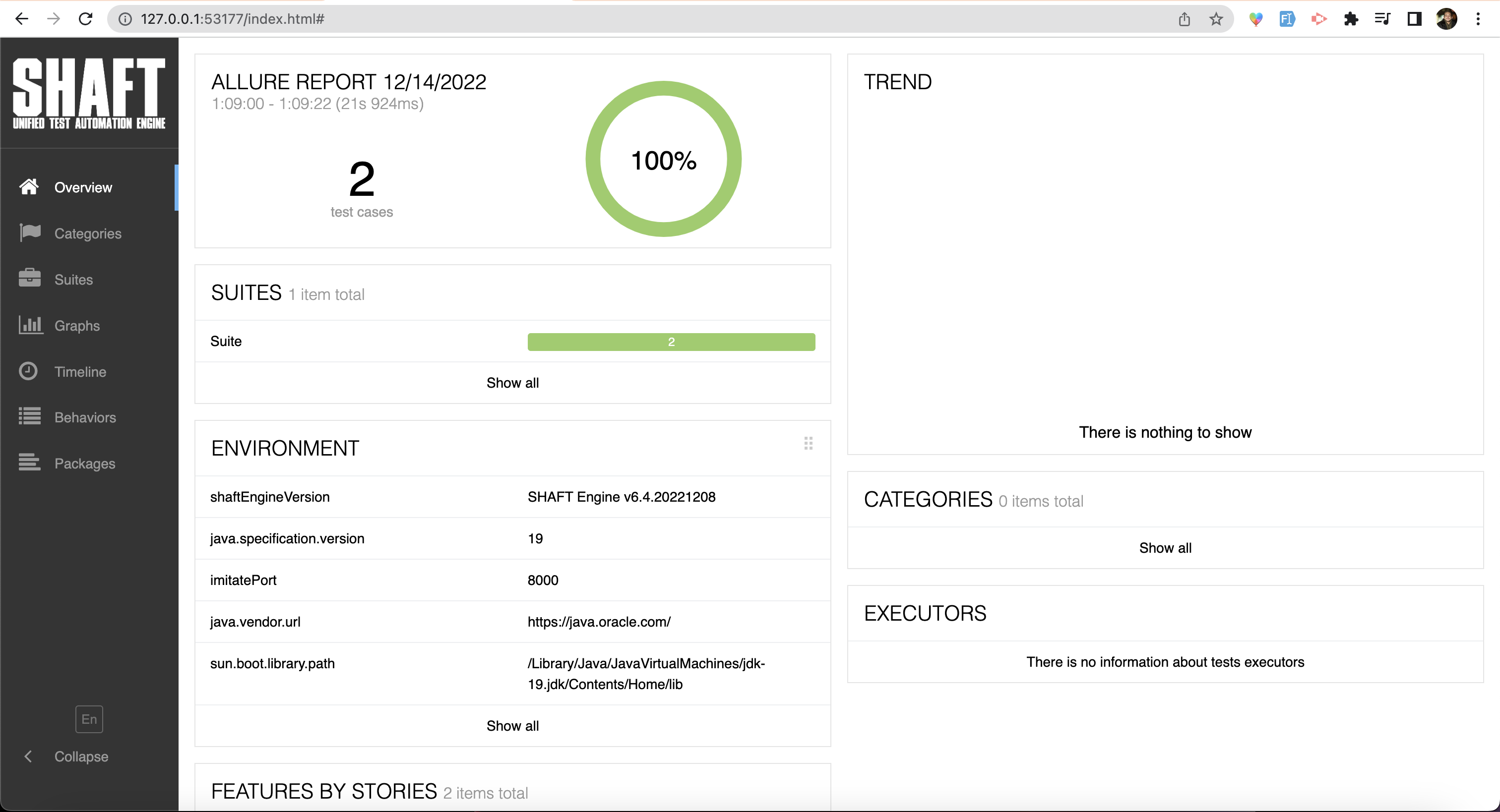Click green Suite progress bar

coord(671,342)
